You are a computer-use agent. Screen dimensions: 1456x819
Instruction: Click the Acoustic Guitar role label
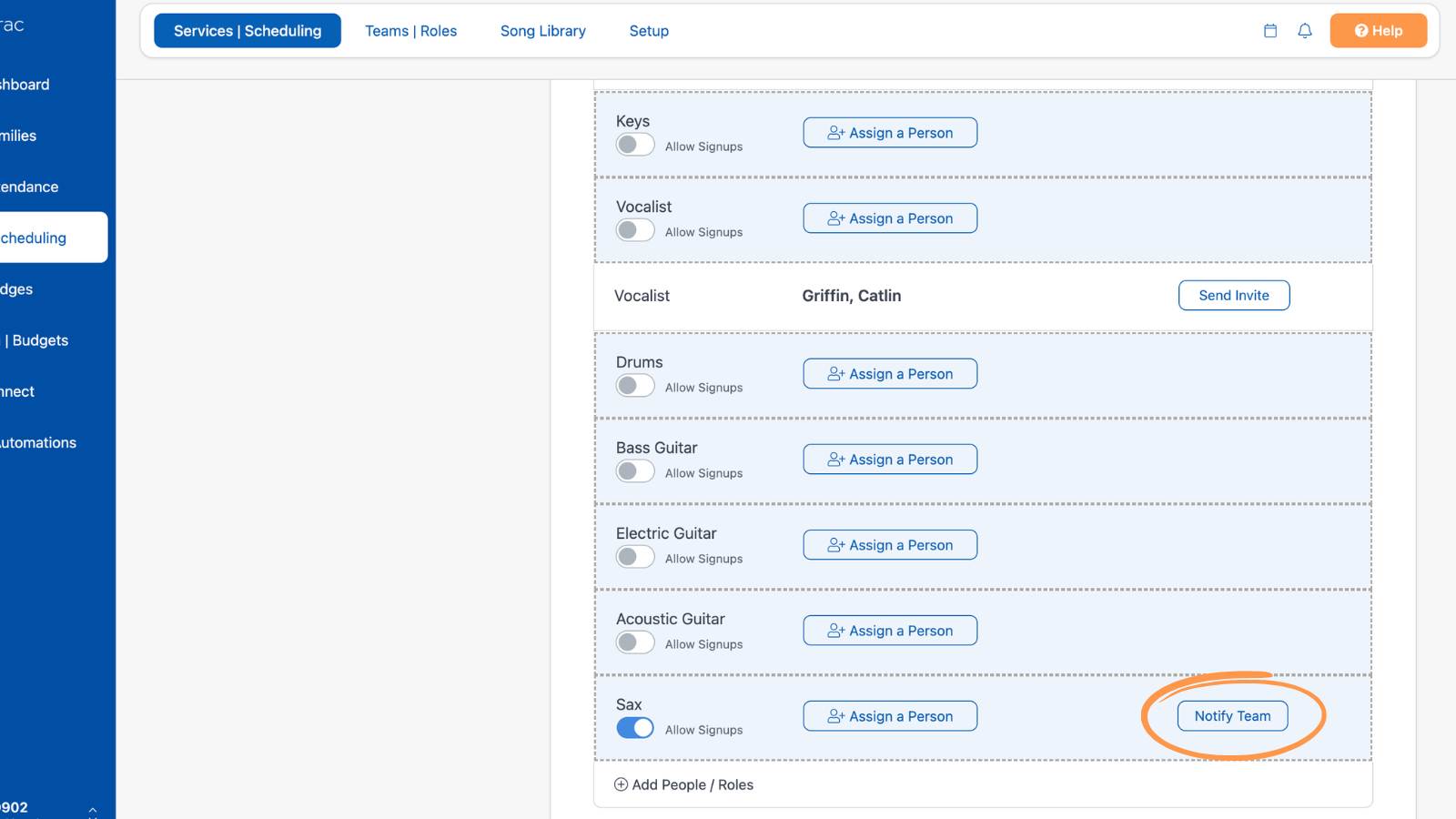671,619
